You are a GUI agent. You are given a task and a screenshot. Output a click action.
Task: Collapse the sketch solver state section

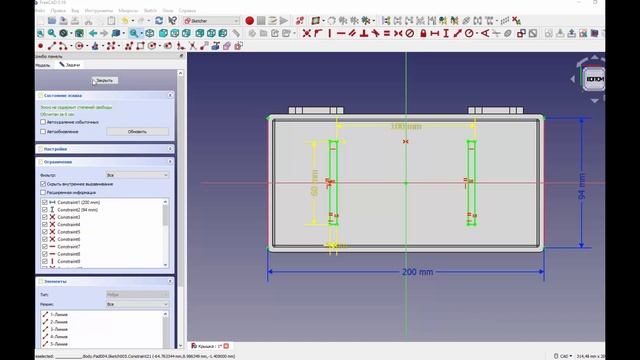pos(170,95)
